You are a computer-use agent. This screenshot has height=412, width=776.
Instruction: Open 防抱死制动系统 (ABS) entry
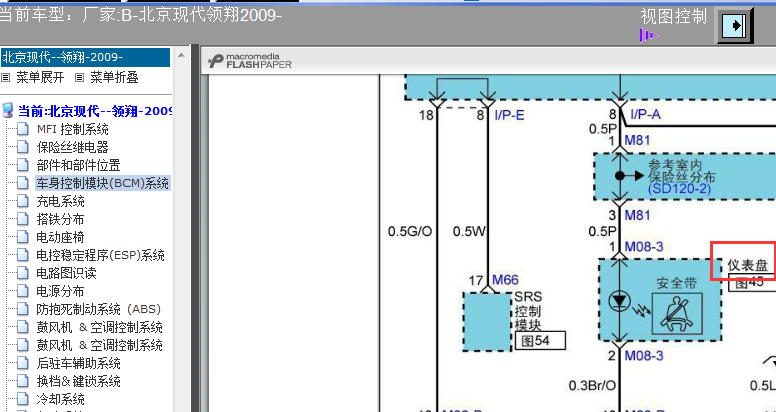coord(98,309)
